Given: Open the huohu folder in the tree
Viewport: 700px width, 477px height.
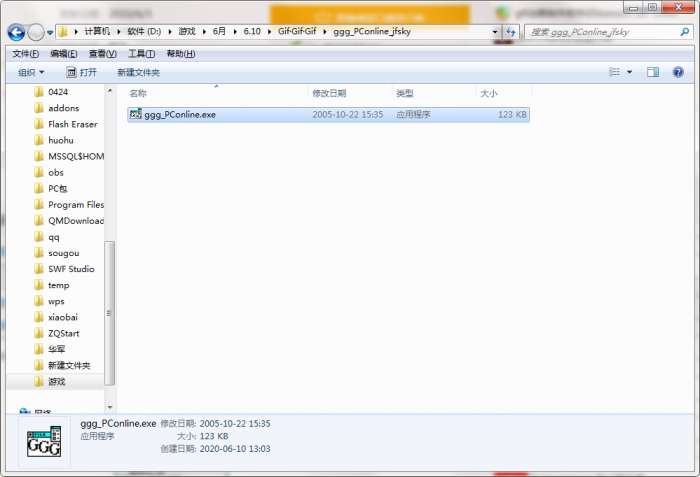Looking at the screenshot, I should (61, 140).
